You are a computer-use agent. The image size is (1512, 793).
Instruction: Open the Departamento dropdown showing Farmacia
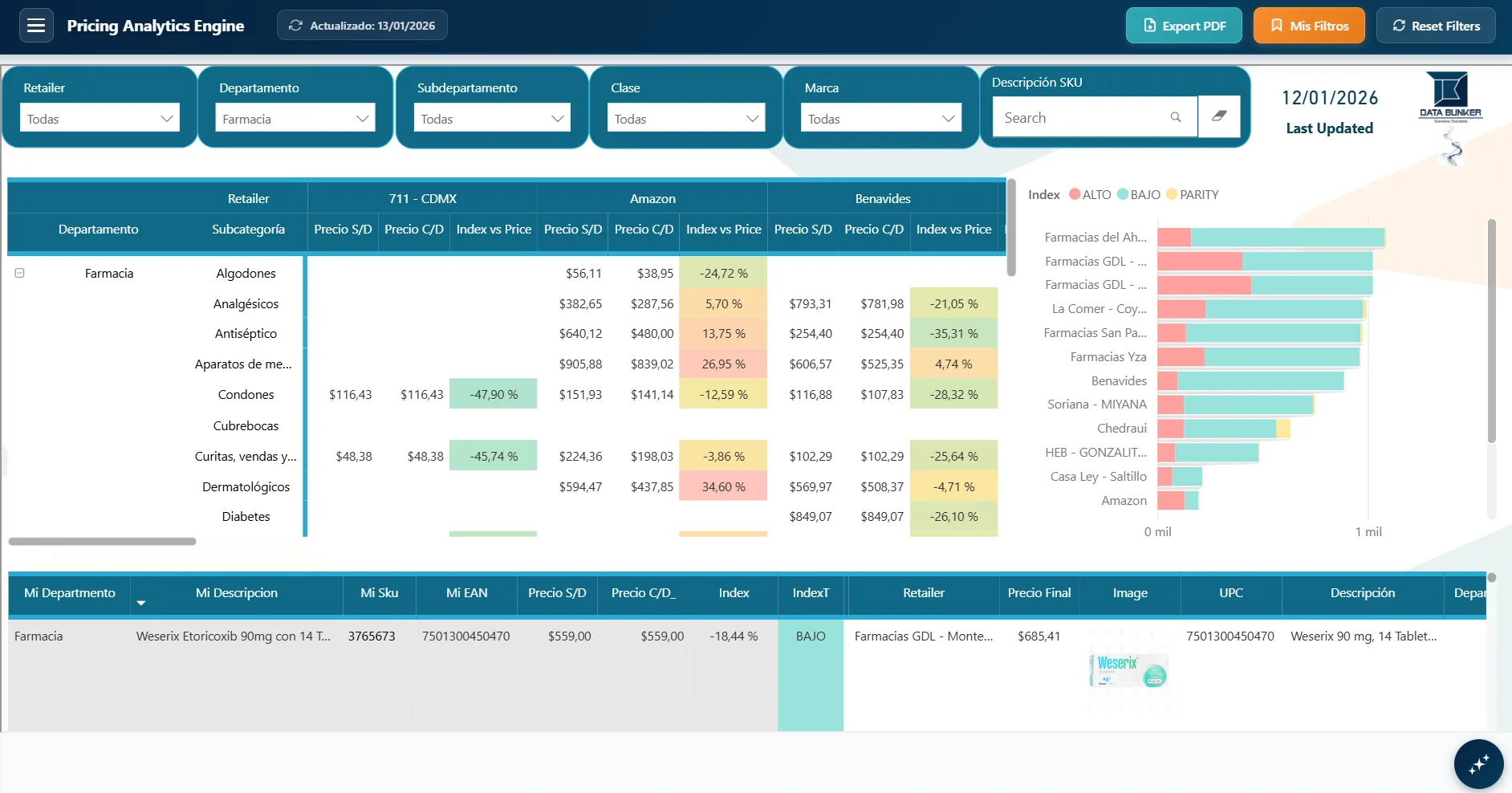tap(295, 119)
